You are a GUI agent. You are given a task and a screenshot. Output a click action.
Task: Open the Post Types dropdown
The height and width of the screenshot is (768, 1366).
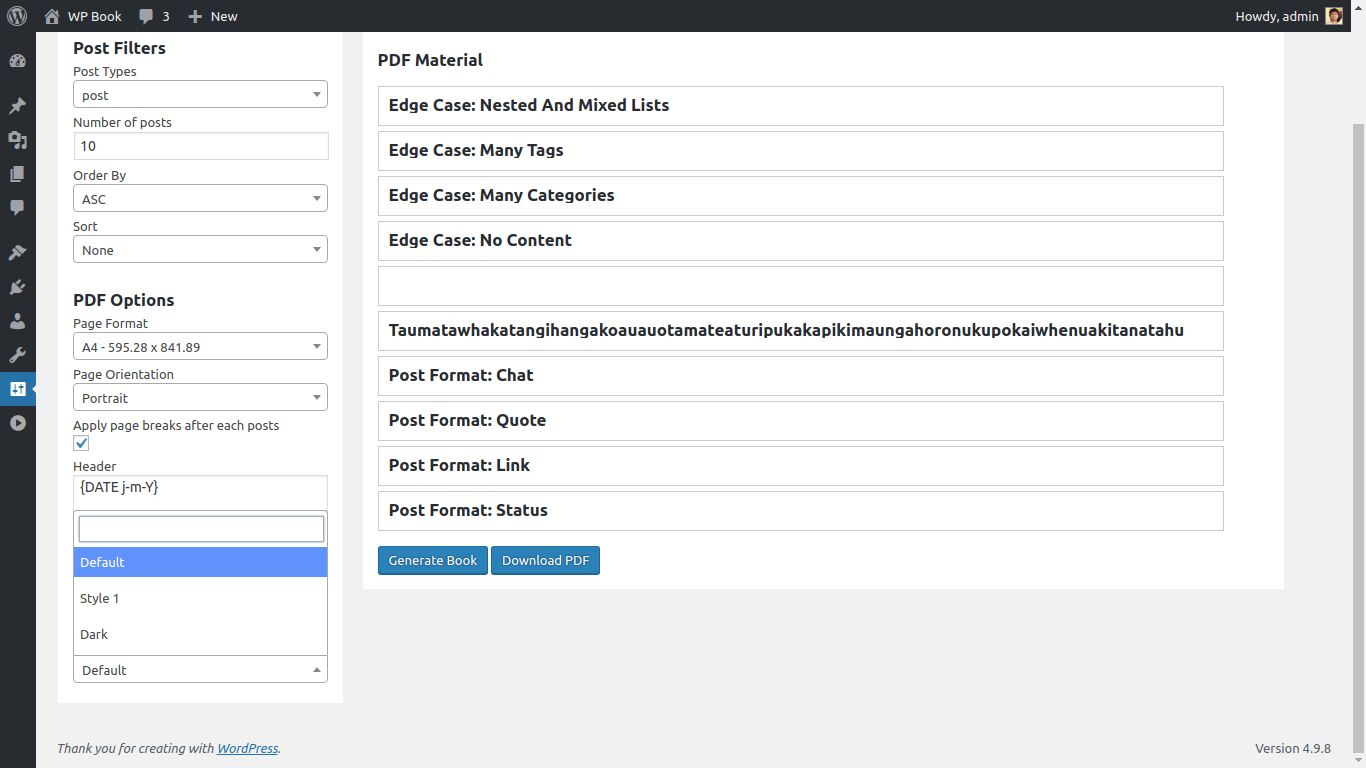pyautogui.click(x=200, y=95)
